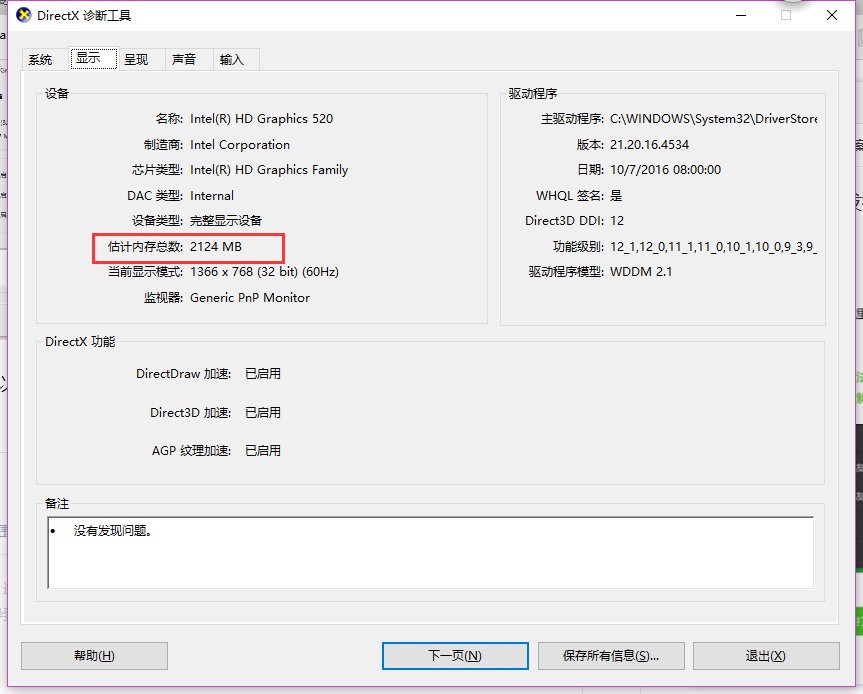The width and height of the screenshot is (863, 694).
Task: Minimize the DirectX diagnostic window
Action: pyautogui.click(x=741, y=15)
